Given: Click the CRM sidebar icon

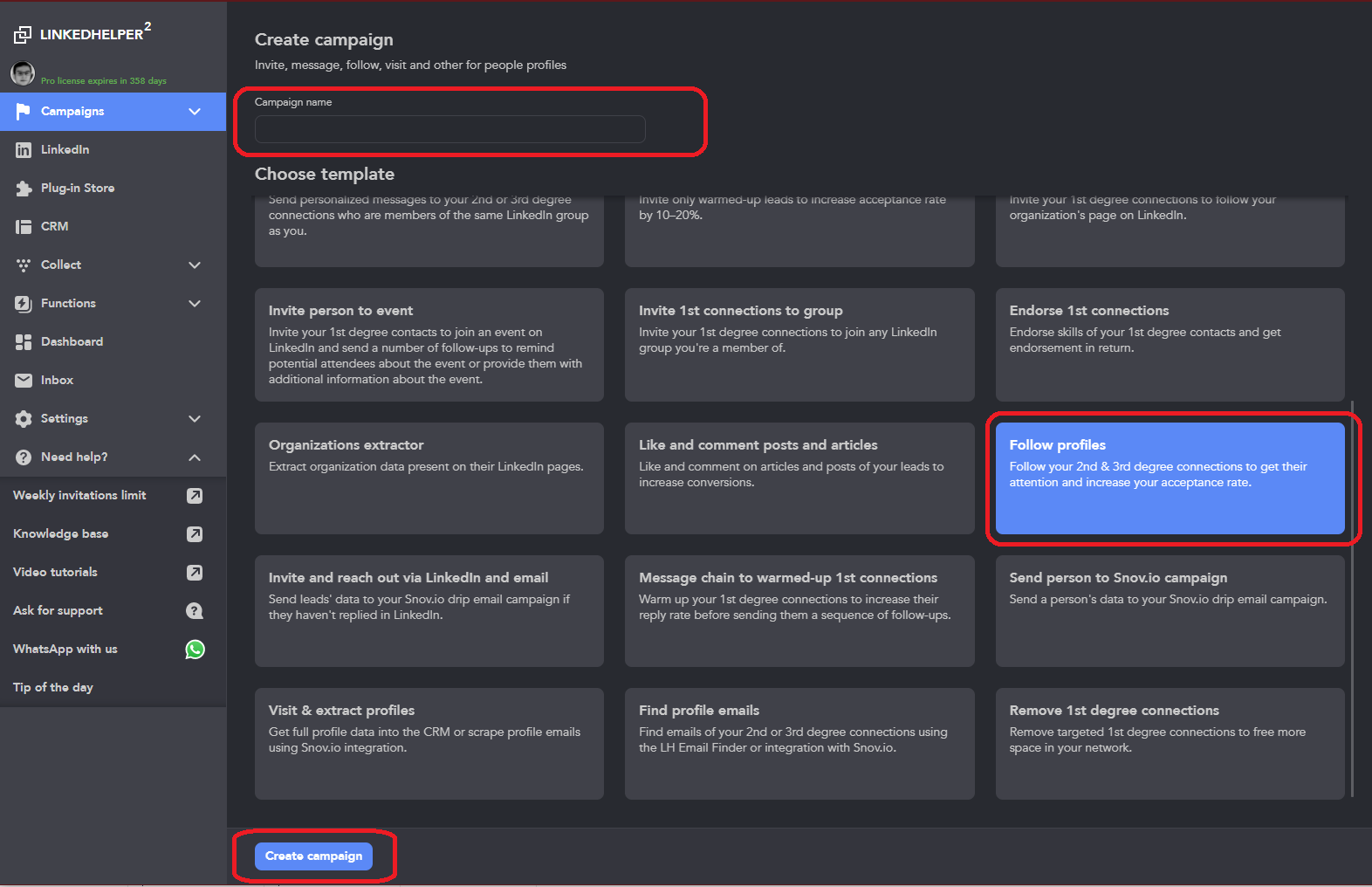Looking at the screenshot, I should click(x=24, y=227).
